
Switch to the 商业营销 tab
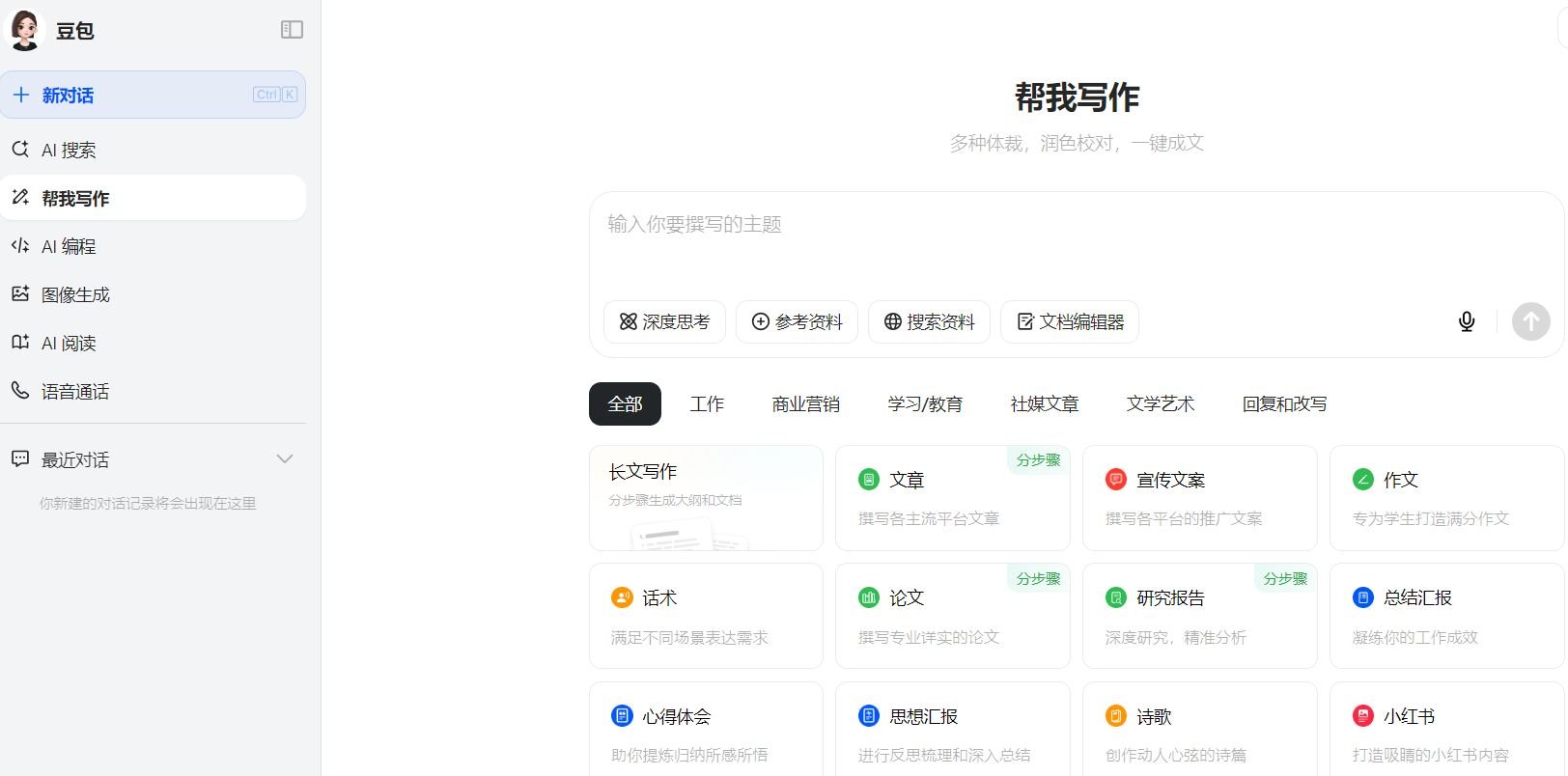805,403
